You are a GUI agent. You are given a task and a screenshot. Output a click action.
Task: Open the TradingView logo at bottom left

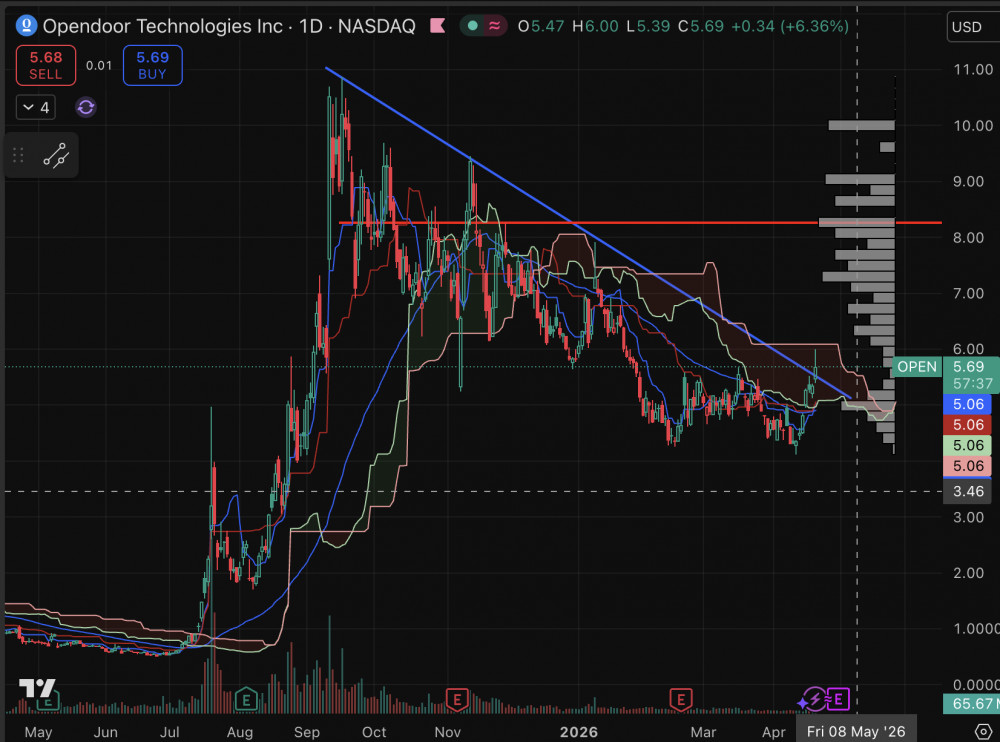(38, 688)
